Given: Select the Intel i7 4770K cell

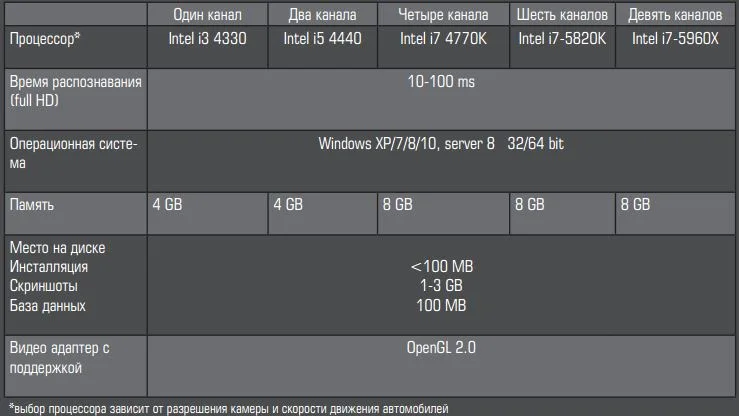Looking at the screenshot, I should tap(442, 39).
